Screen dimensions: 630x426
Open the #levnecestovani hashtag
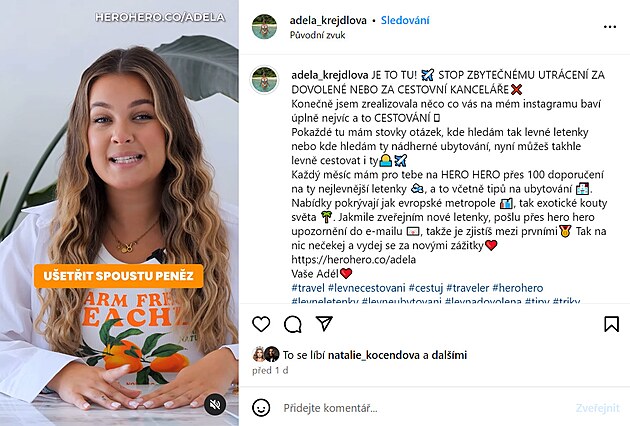[x=367, y=288]
